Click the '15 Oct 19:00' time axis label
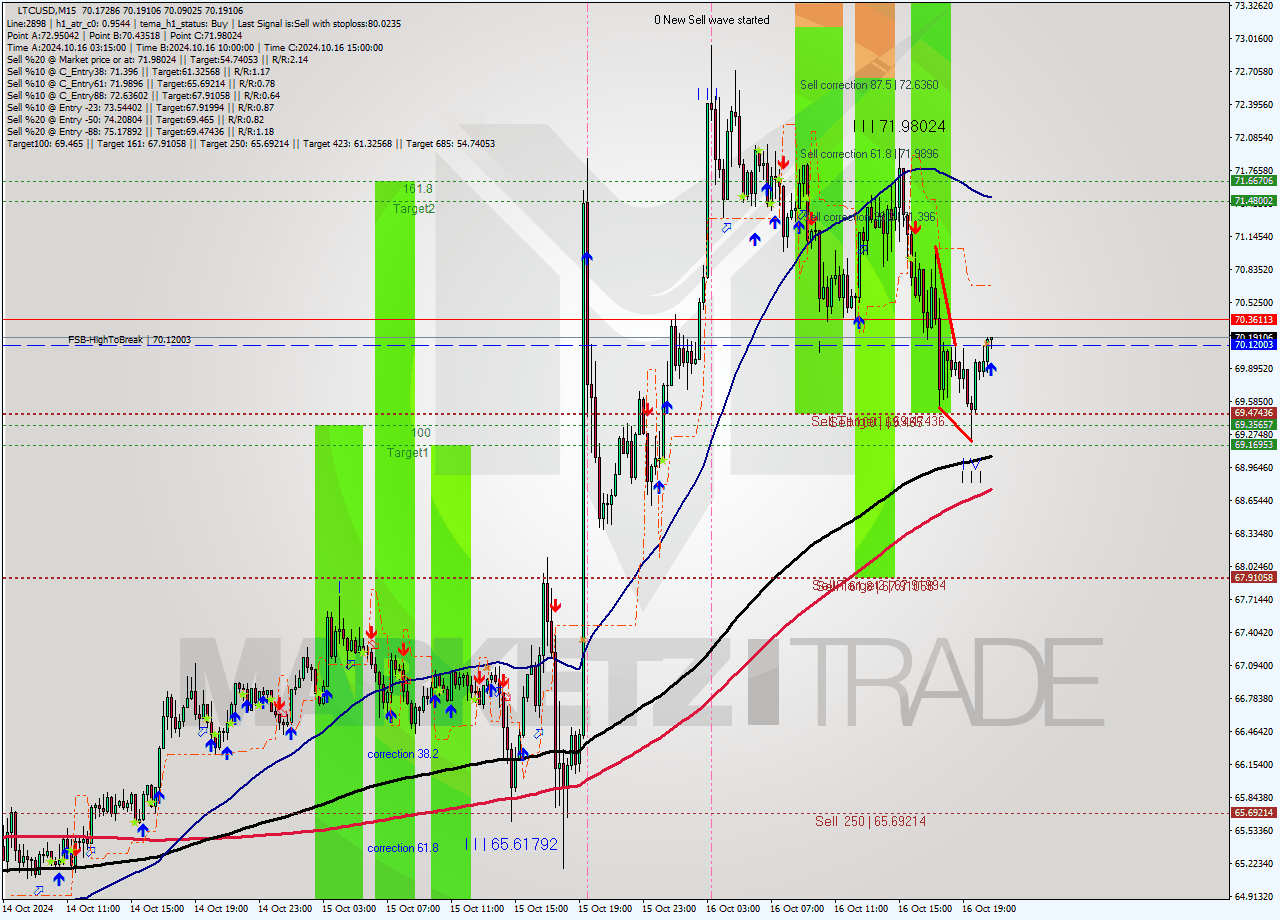This screenshot has height=920, width=1280. tap(605, 909)
